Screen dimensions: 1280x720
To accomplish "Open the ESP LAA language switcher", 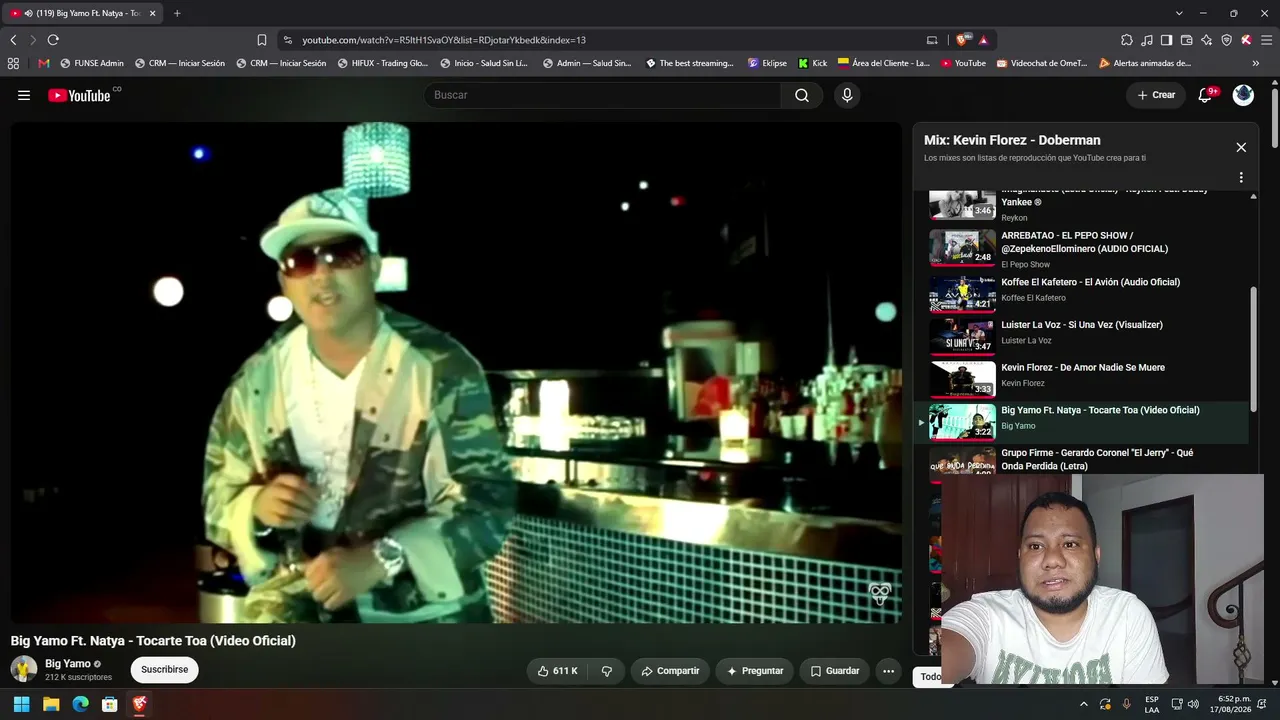I will [x=1152, y=704].
